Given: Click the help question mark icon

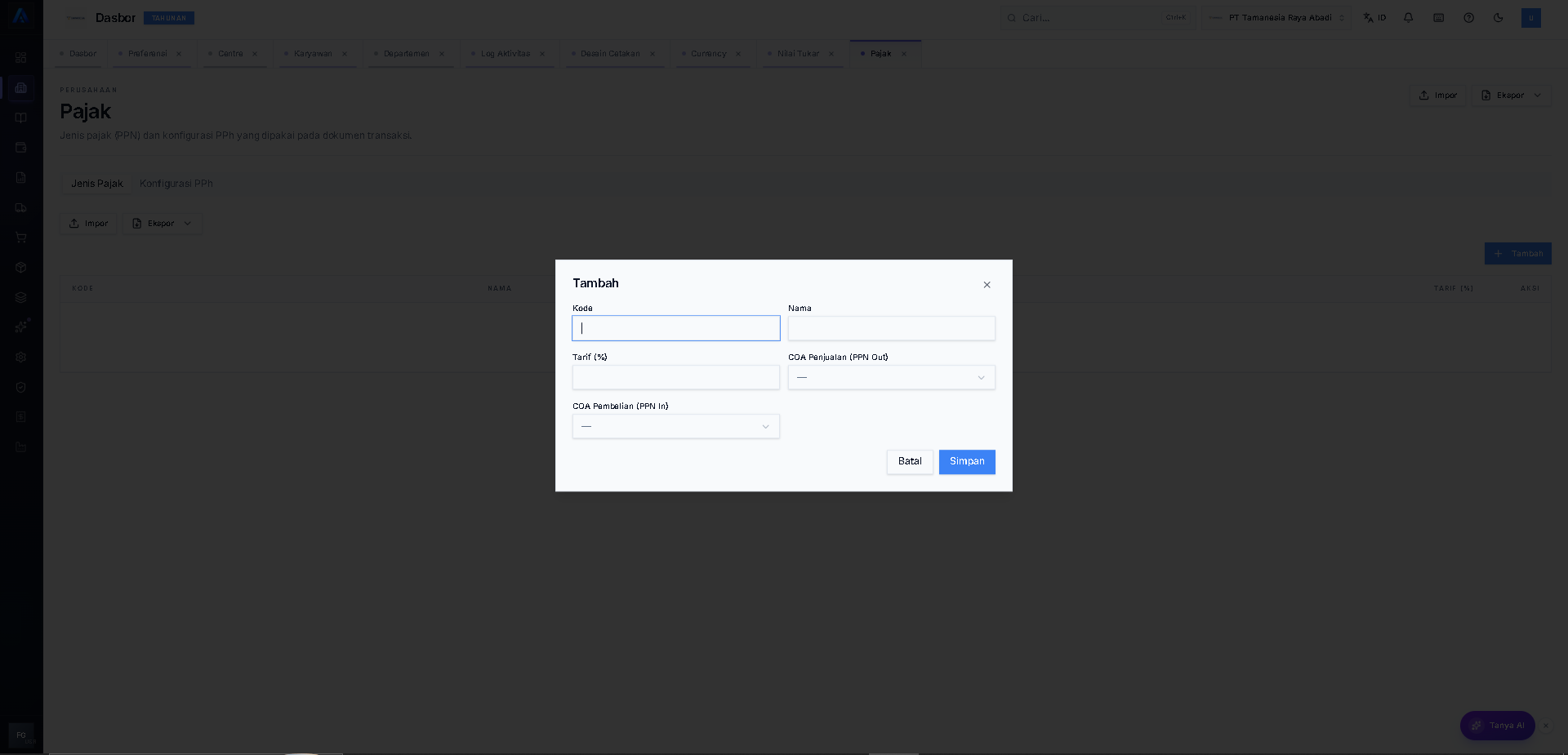Looking at the screenshot, I should (x=1468, y=17).
